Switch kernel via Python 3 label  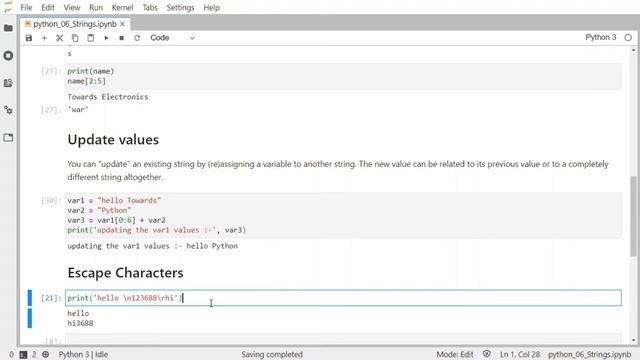click(600, 38)
